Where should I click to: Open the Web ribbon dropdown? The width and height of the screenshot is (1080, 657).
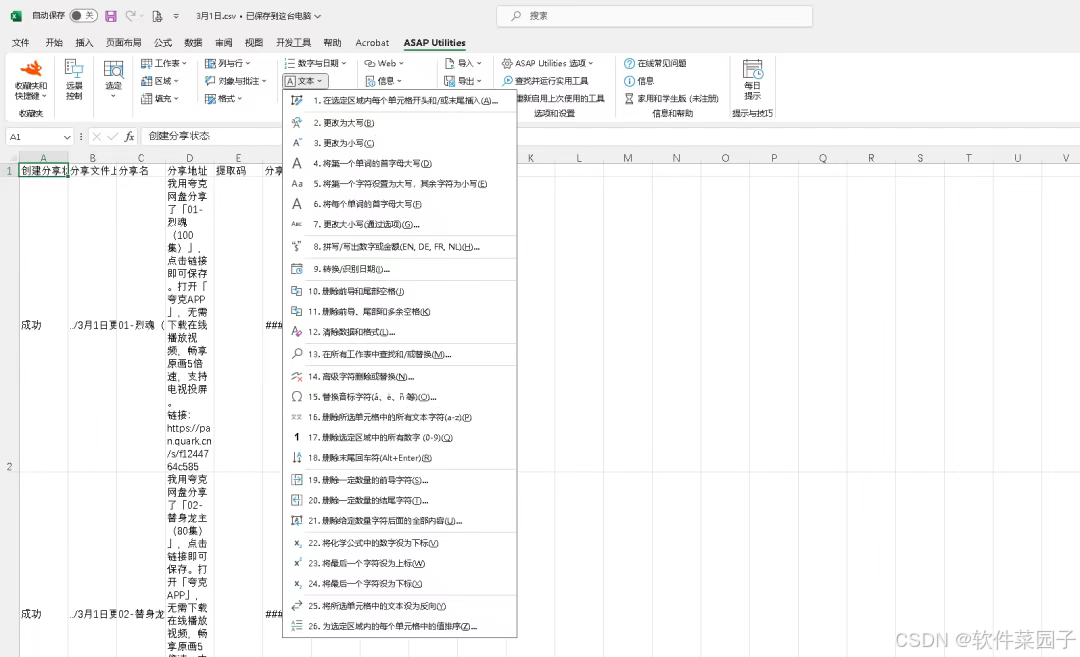tap(384, 63)
